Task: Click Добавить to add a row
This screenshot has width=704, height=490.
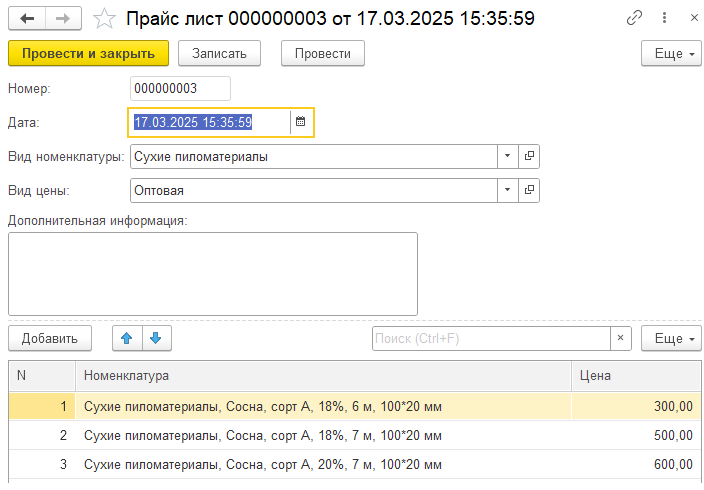Action: [50, 338]
